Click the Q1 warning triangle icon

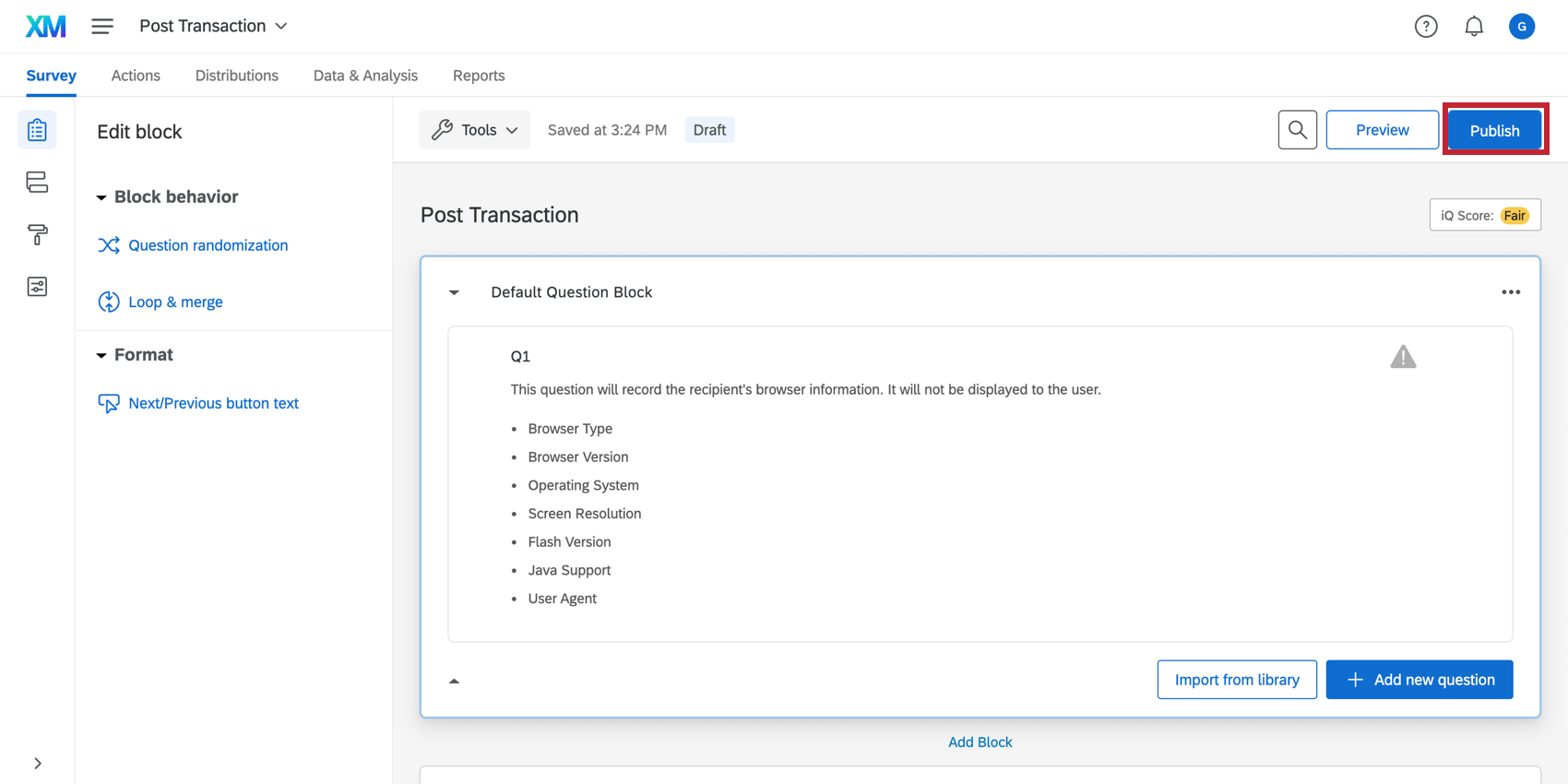[x=1403, y=357]
